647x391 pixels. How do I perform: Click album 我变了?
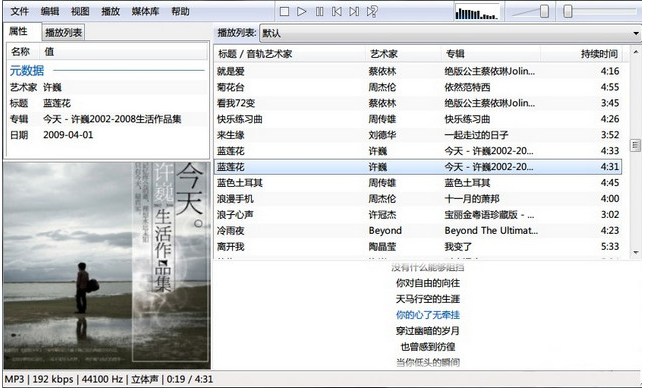pos(458,247)
